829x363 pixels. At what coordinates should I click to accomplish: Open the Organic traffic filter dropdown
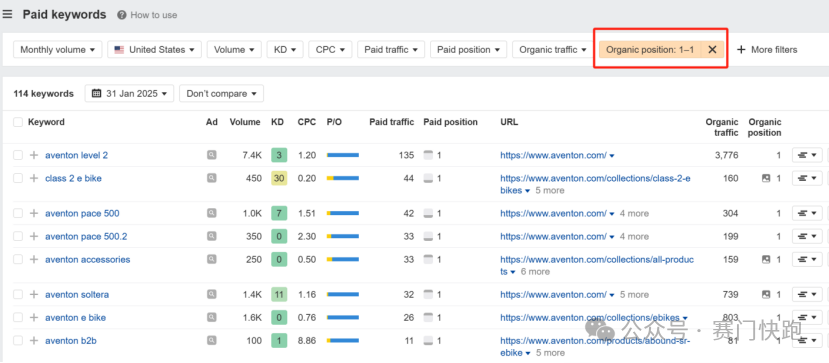553,50
